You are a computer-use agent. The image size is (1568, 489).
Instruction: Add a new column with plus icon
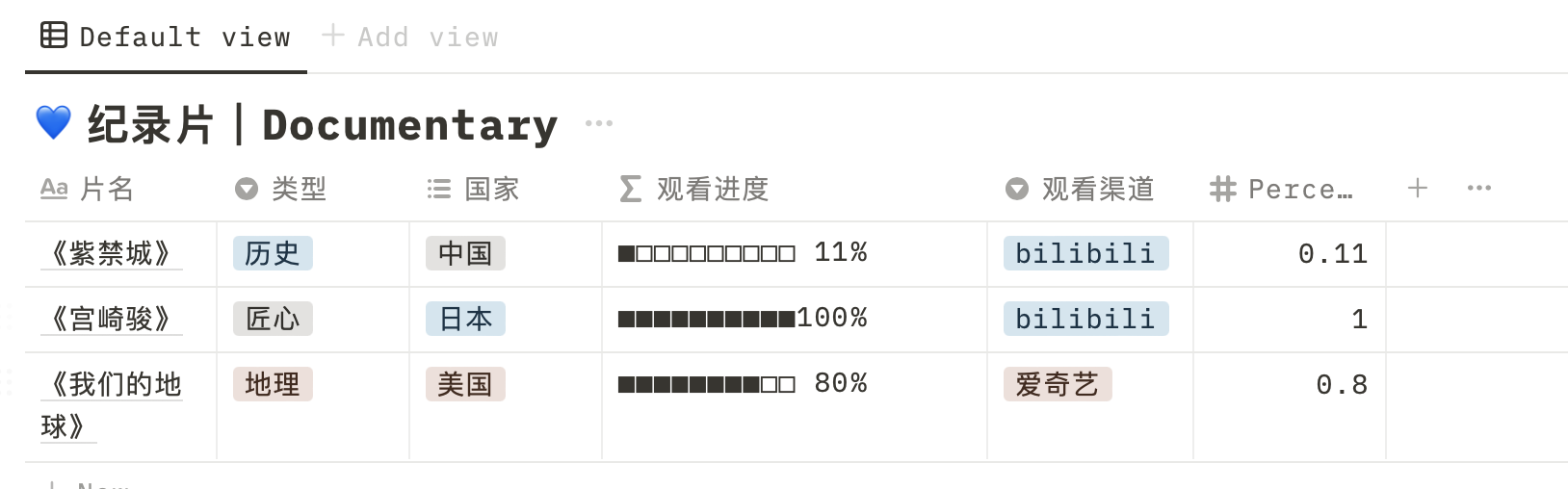click(x=1417, y=188)
